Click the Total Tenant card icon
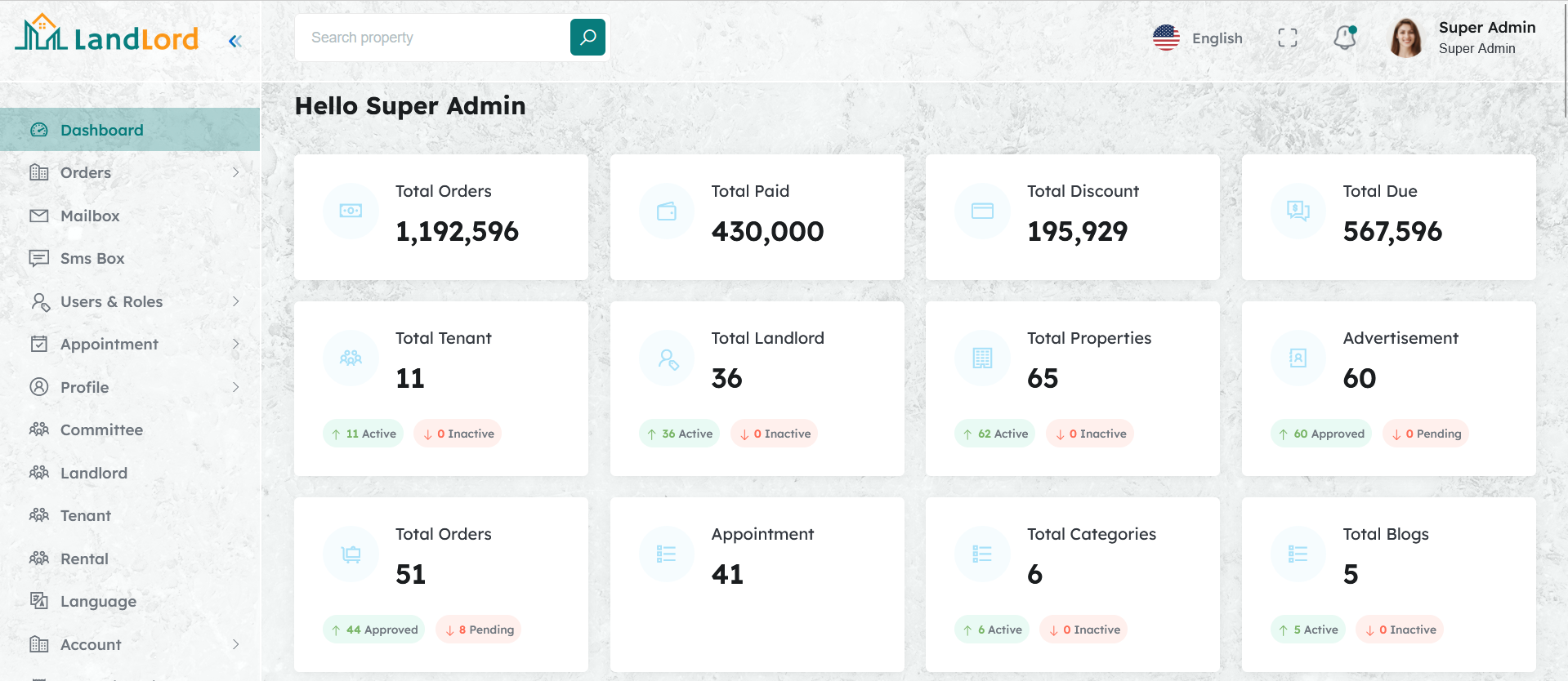 [351, 358]
